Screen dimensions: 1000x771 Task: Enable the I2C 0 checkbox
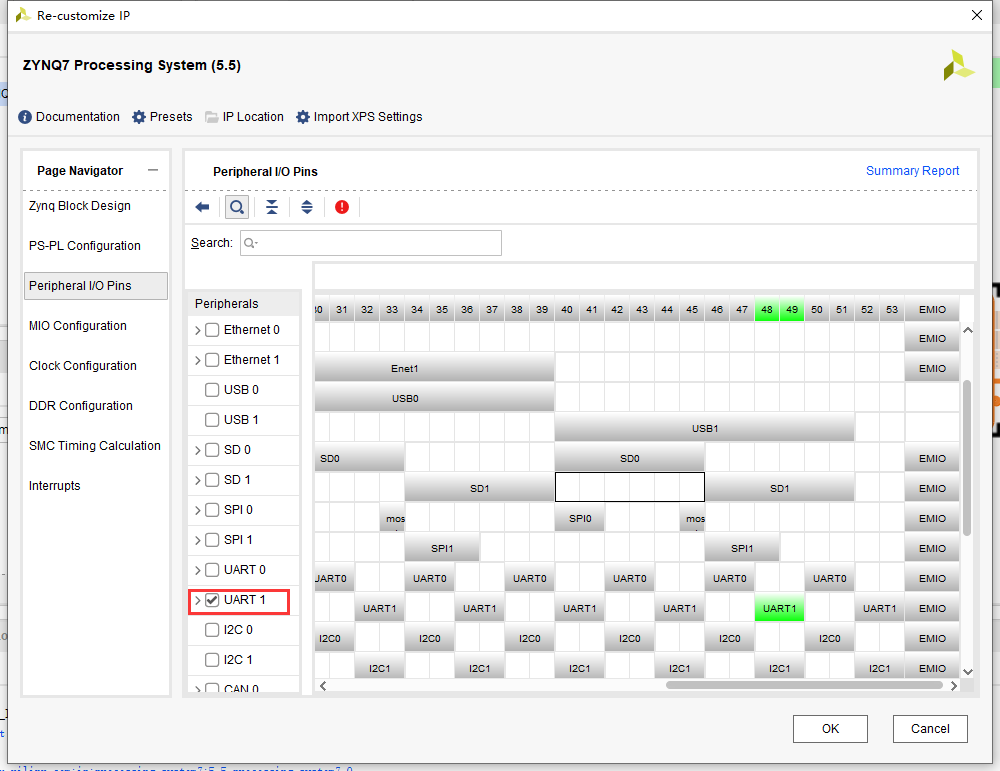212,630
